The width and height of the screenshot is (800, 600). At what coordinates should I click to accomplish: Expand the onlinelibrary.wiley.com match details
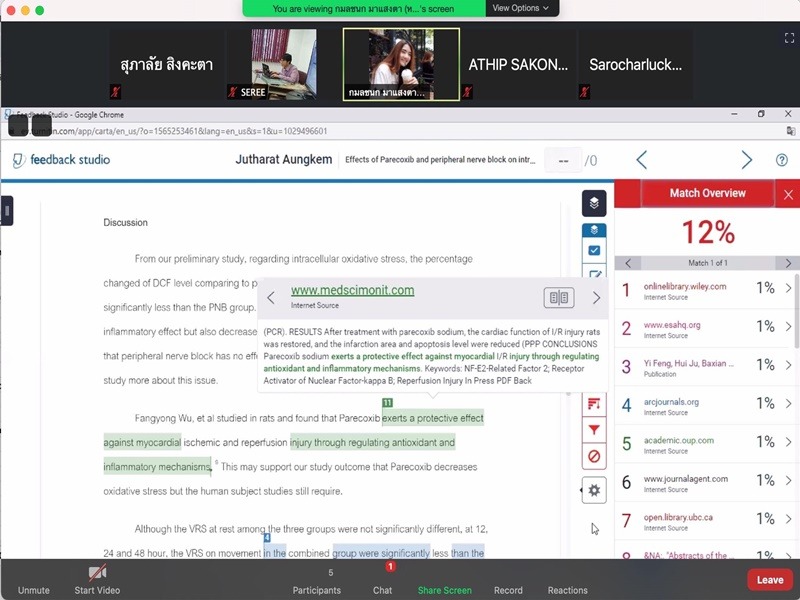pos(788,288)
